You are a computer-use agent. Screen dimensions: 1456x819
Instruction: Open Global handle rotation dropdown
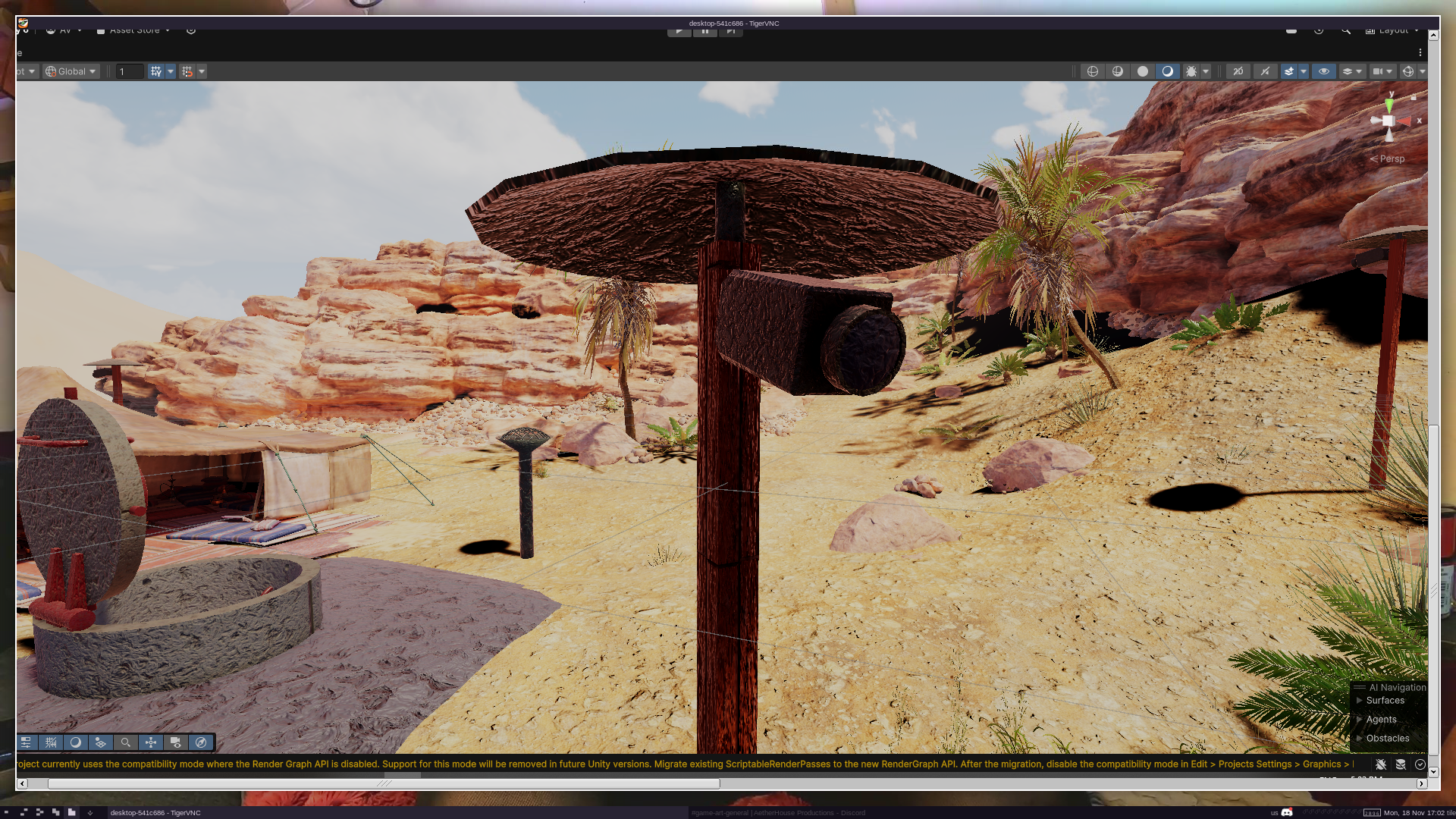coord(71,71)
